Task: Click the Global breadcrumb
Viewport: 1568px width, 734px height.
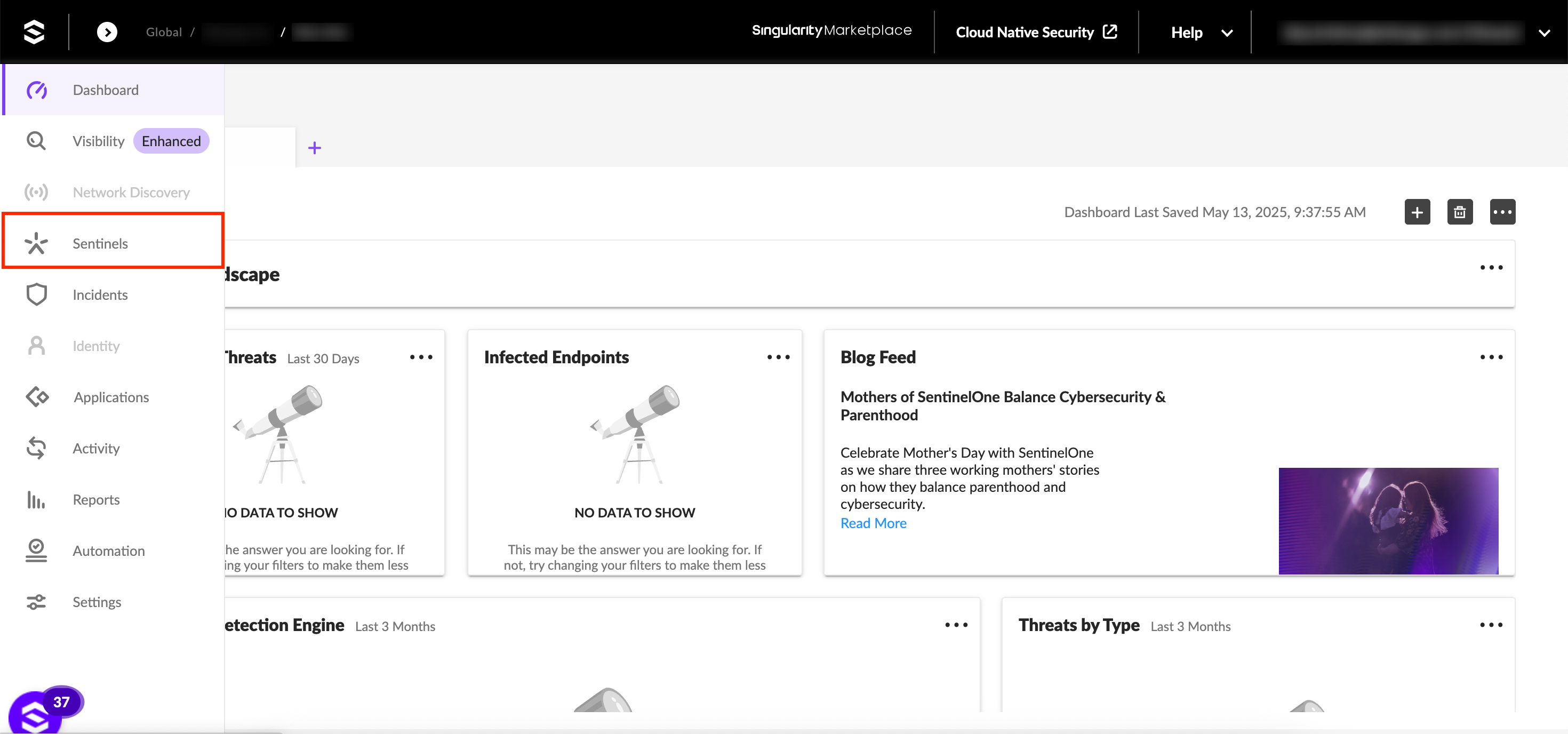Action: (164, 32)
